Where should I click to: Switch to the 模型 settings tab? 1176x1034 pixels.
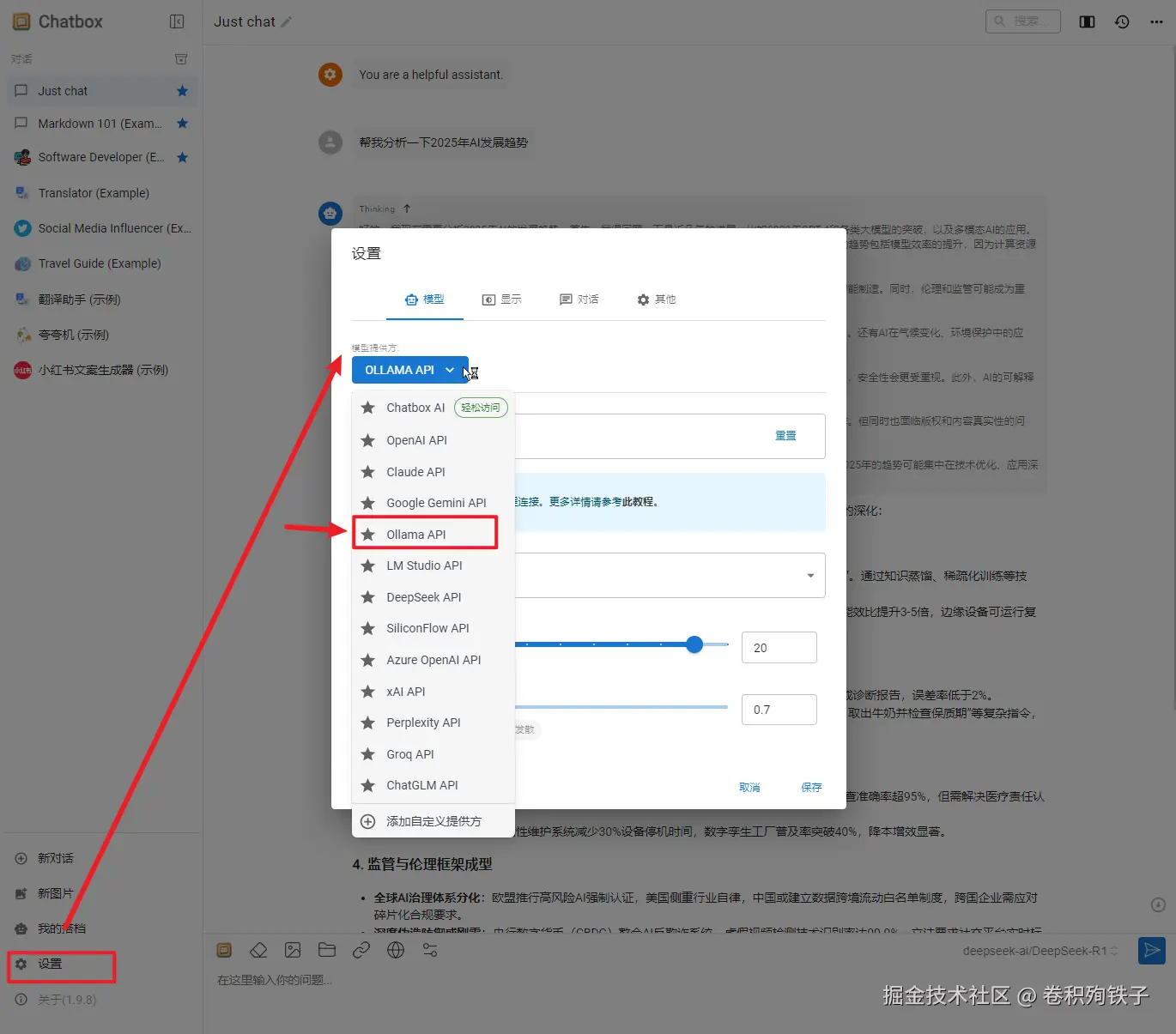point(425,299)
